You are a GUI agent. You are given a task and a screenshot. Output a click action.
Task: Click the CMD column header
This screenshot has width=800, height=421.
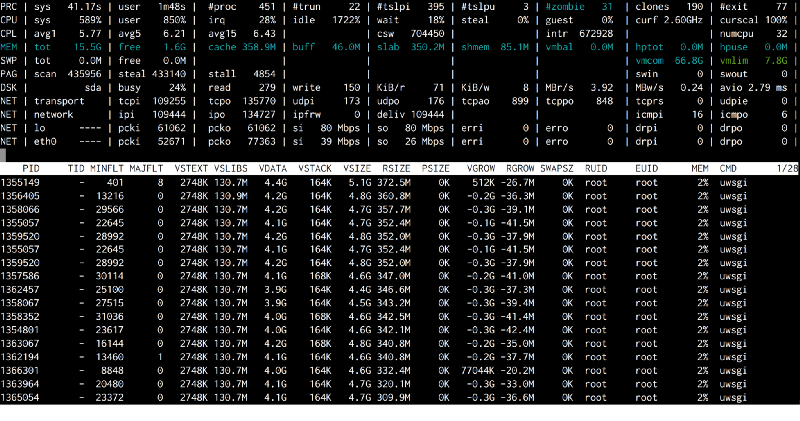pos(728,168)
